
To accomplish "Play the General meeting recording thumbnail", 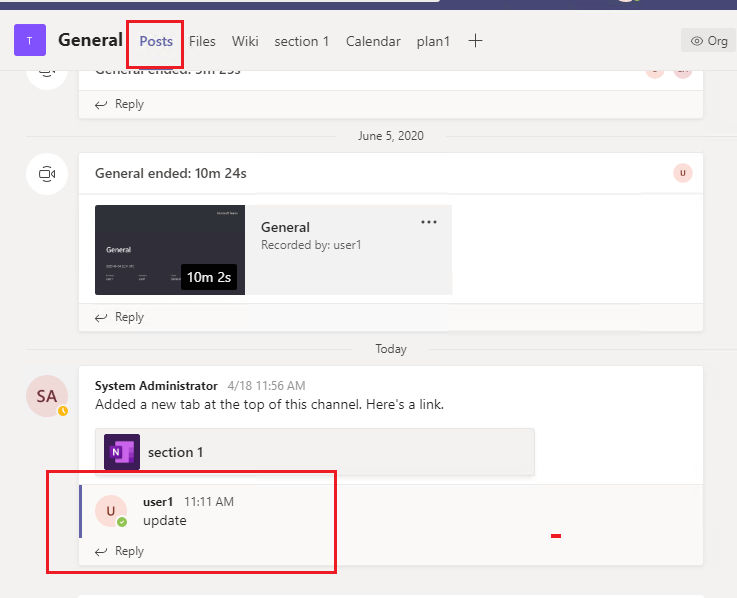I will [170, 250].
